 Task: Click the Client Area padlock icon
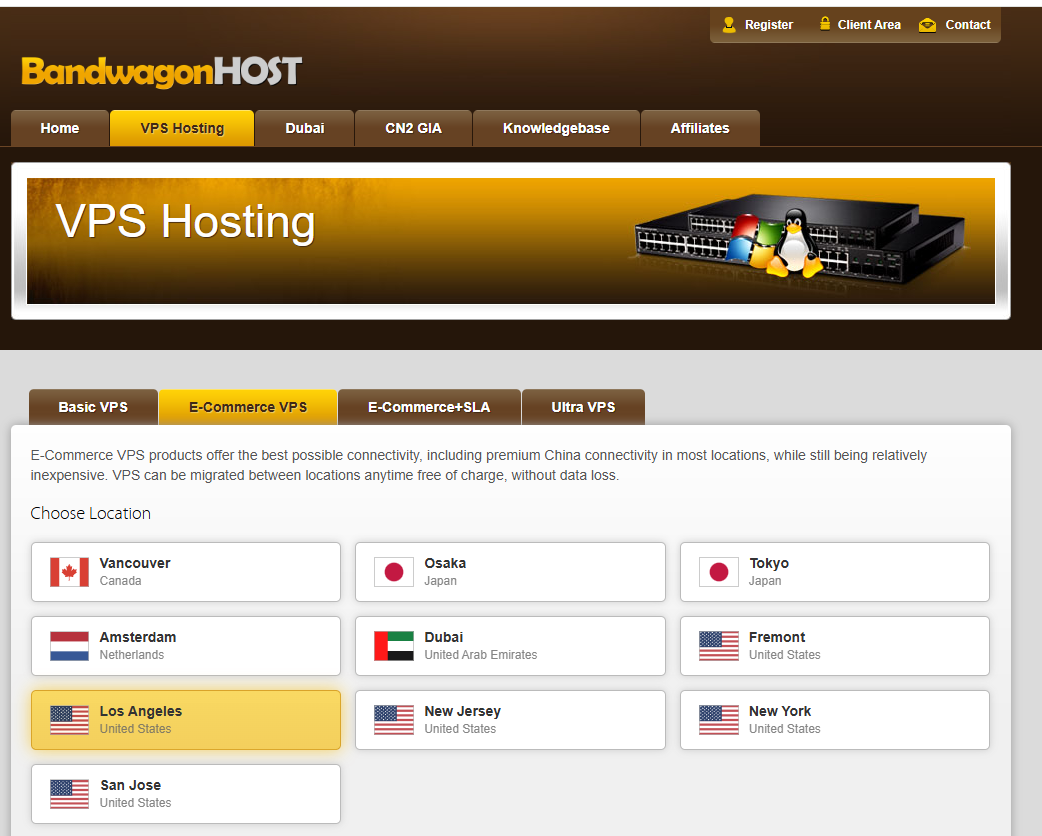click(825, 24)
